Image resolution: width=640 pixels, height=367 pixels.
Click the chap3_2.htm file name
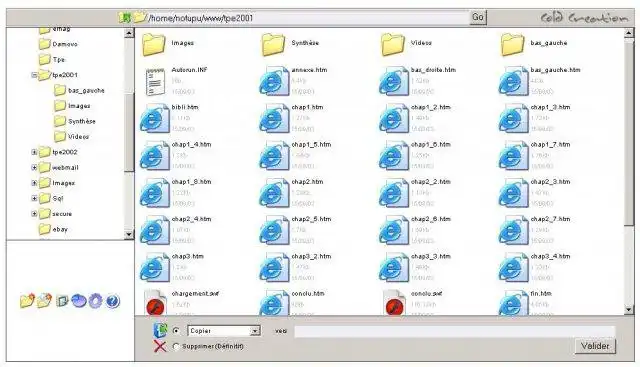(311, 256)
